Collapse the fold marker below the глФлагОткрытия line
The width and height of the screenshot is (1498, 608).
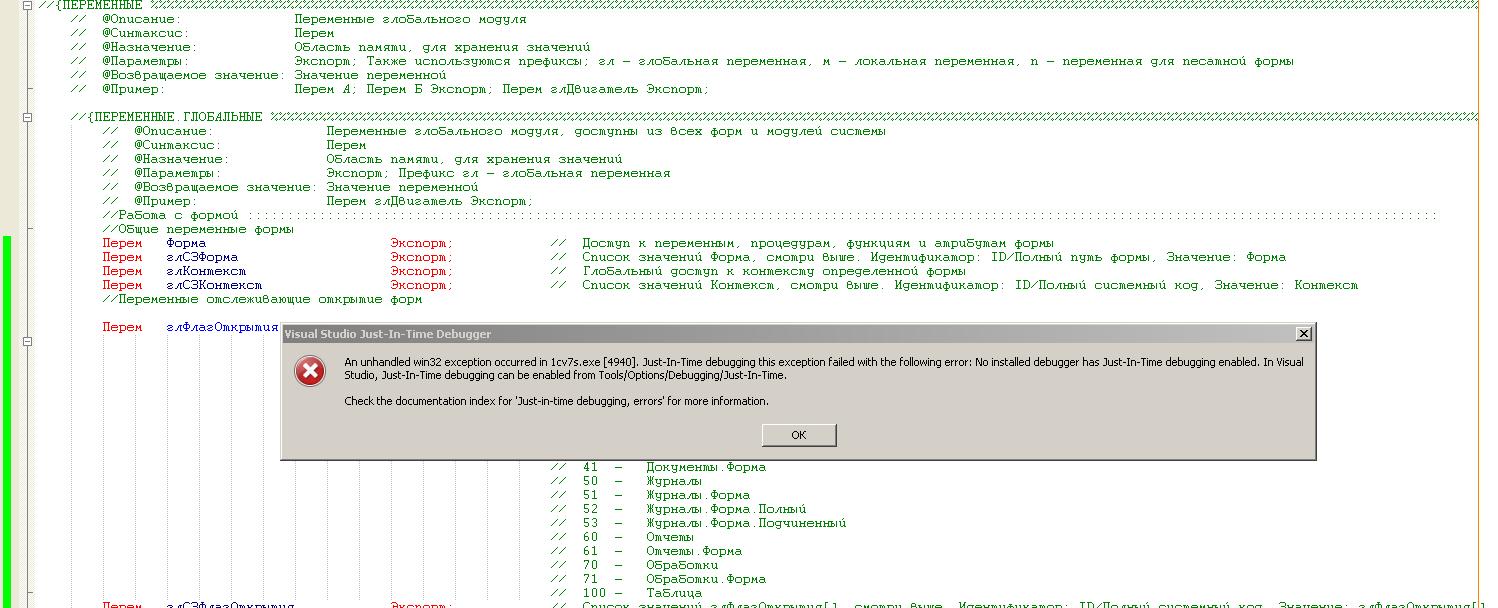[27, 341]
